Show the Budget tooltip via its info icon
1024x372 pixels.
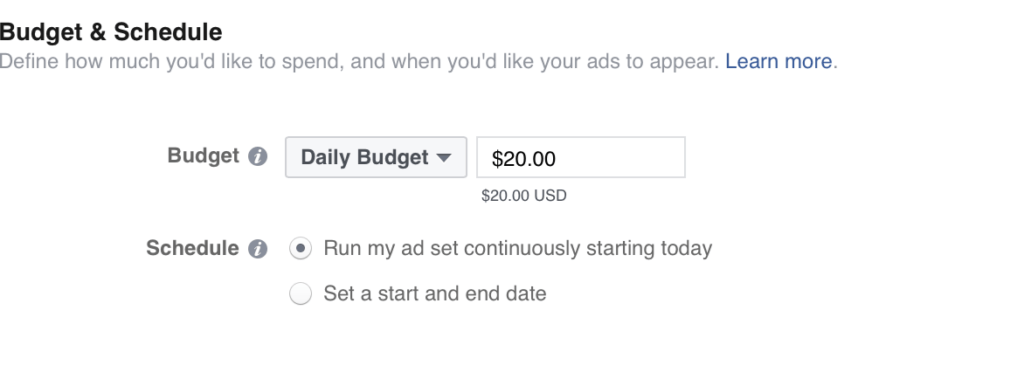[257, 157]
